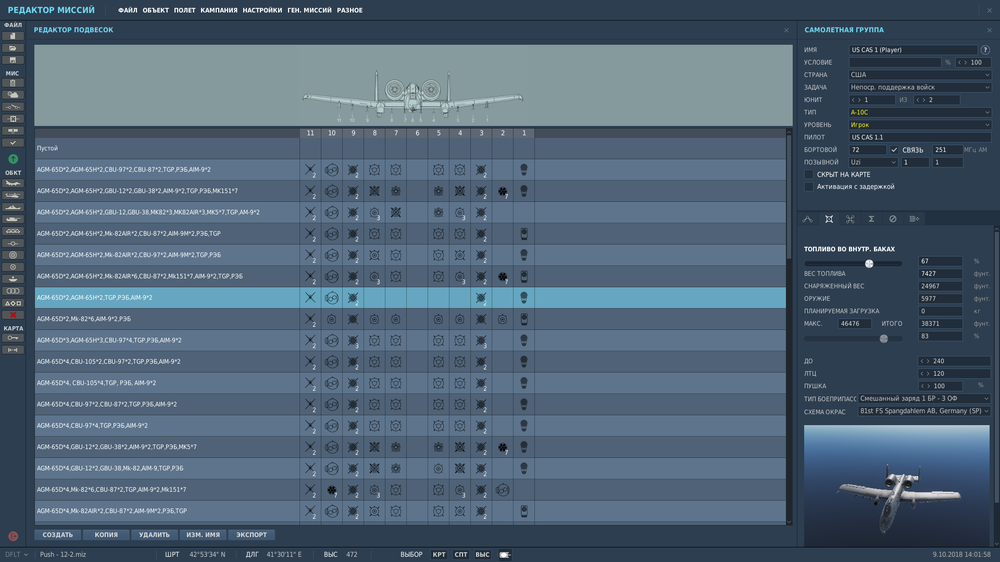Viewport: 1000px width, 562px height.
Task: Click the ЭКСПОРТ button
Action: point(251,535)
